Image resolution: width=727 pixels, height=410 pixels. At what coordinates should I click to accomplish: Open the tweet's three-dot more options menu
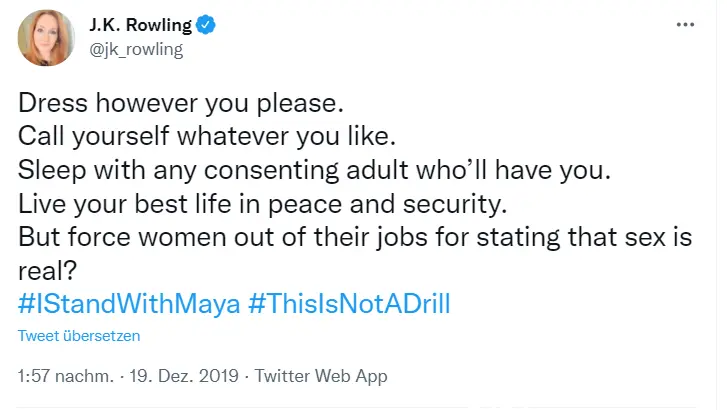[685, 25]
